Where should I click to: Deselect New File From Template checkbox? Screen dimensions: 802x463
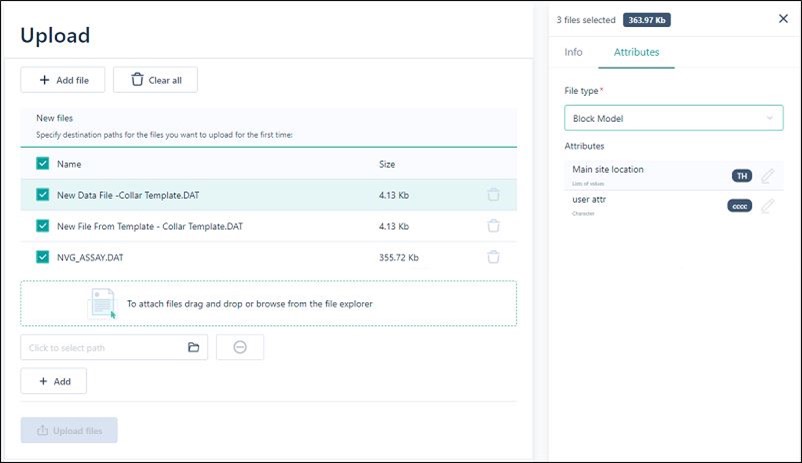[42, 226]
